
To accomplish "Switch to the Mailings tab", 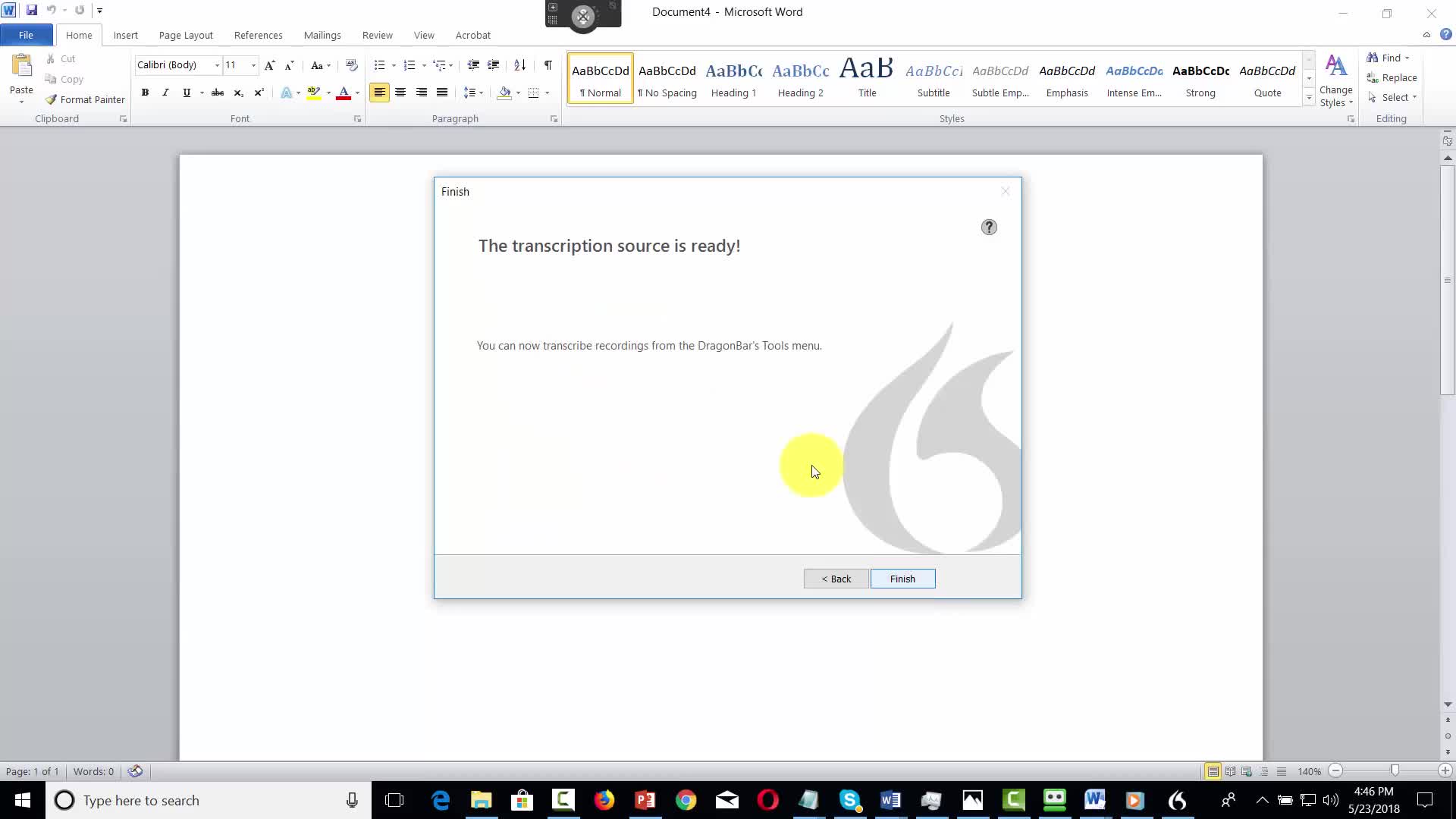I will [x=322, y=35].
